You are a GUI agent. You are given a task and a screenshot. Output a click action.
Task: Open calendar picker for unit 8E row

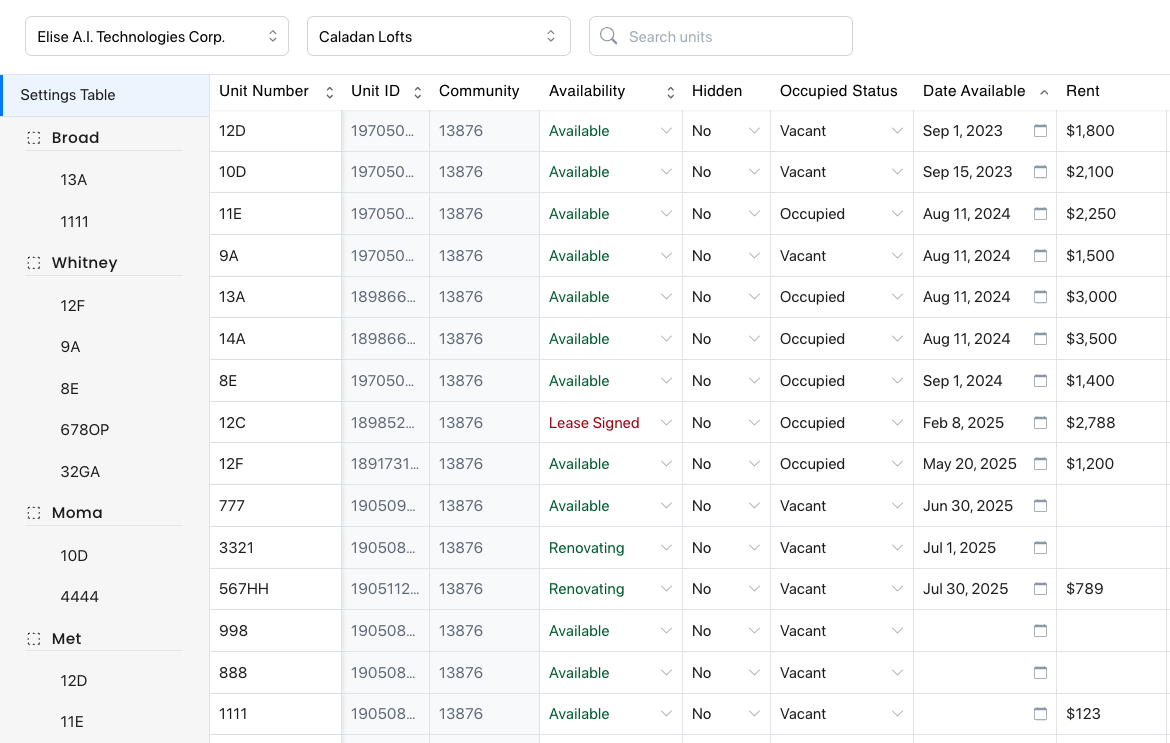[x=1040, y=380]
